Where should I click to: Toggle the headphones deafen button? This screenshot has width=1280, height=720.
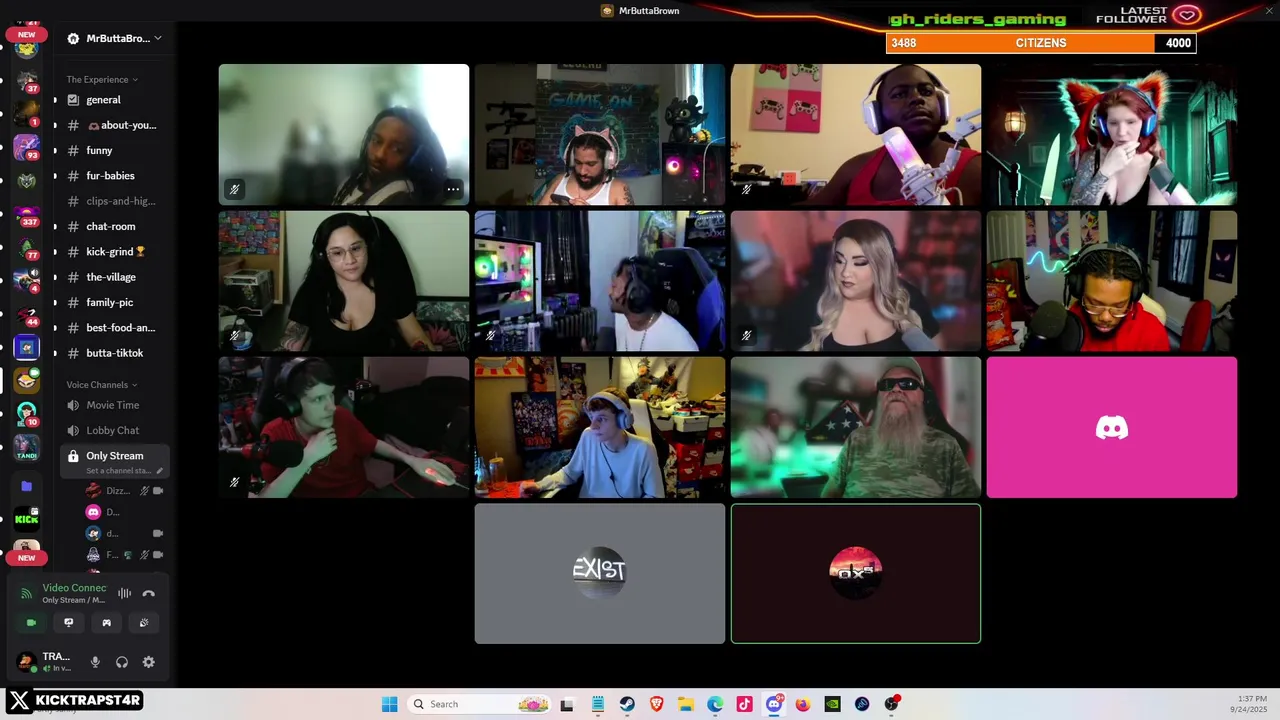[122, 662]
